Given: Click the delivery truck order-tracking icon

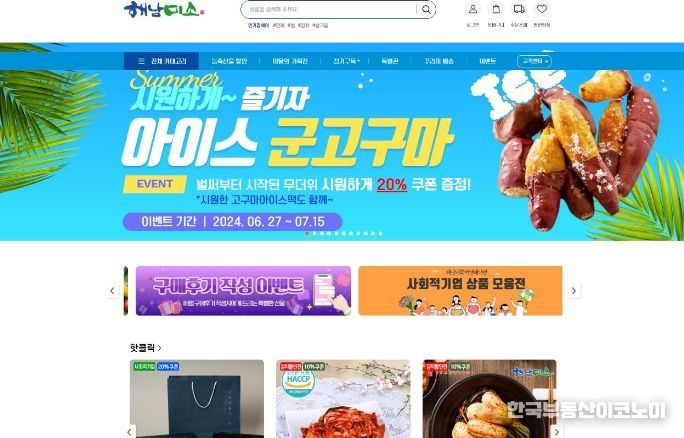Looking at the screenshot, I should (x=519, y=9).
